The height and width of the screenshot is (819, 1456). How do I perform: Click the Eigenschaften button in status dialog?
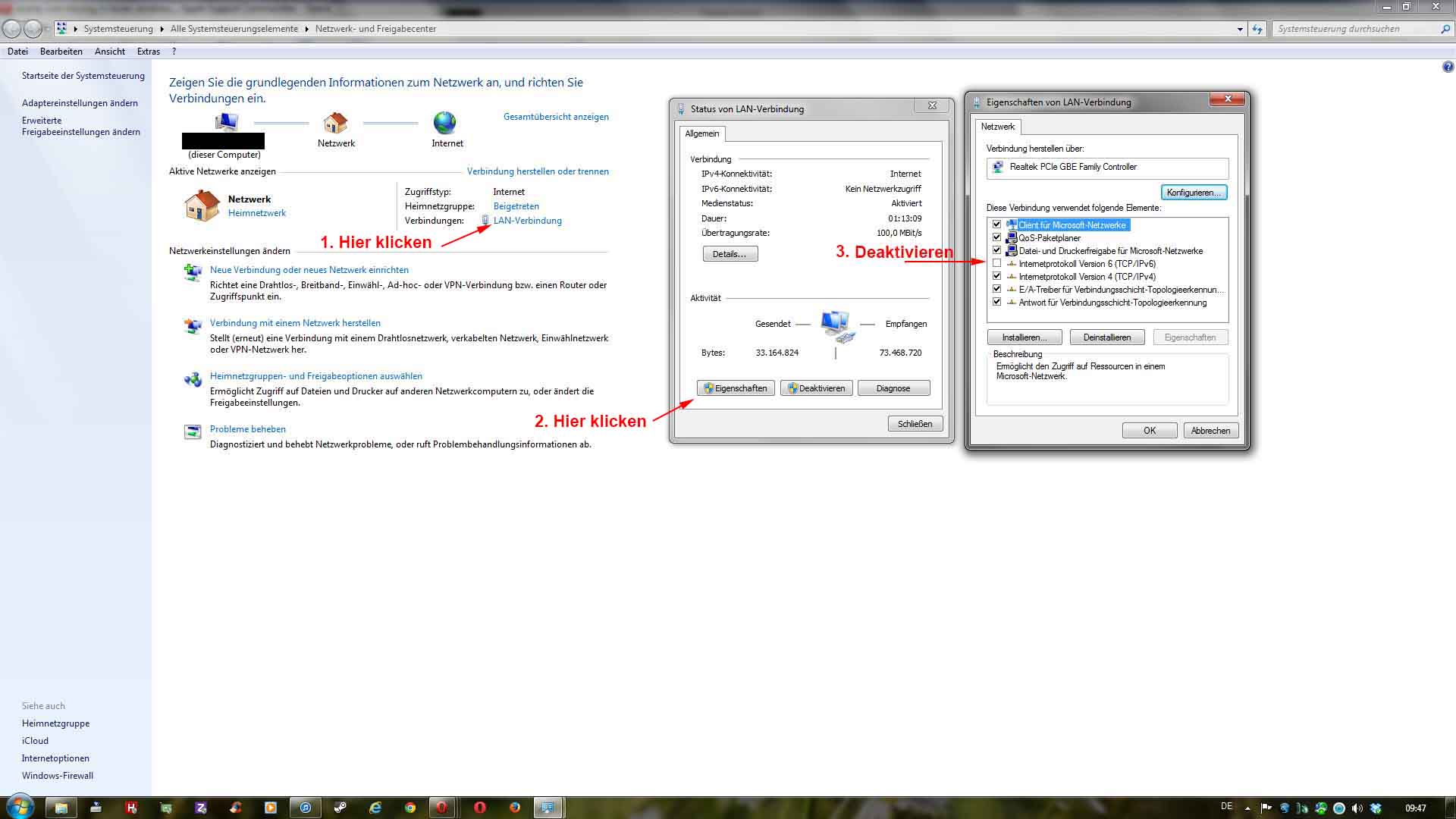736,388
